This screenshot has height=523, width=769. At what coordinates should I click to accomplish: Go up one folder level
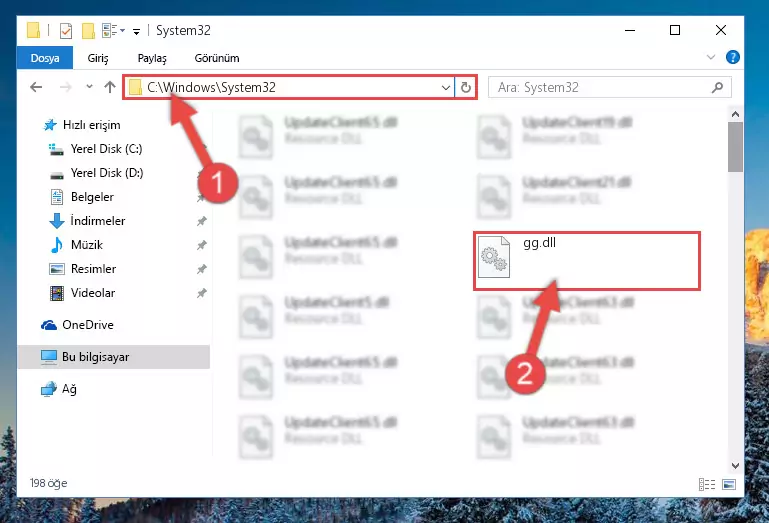coord(110,87)
